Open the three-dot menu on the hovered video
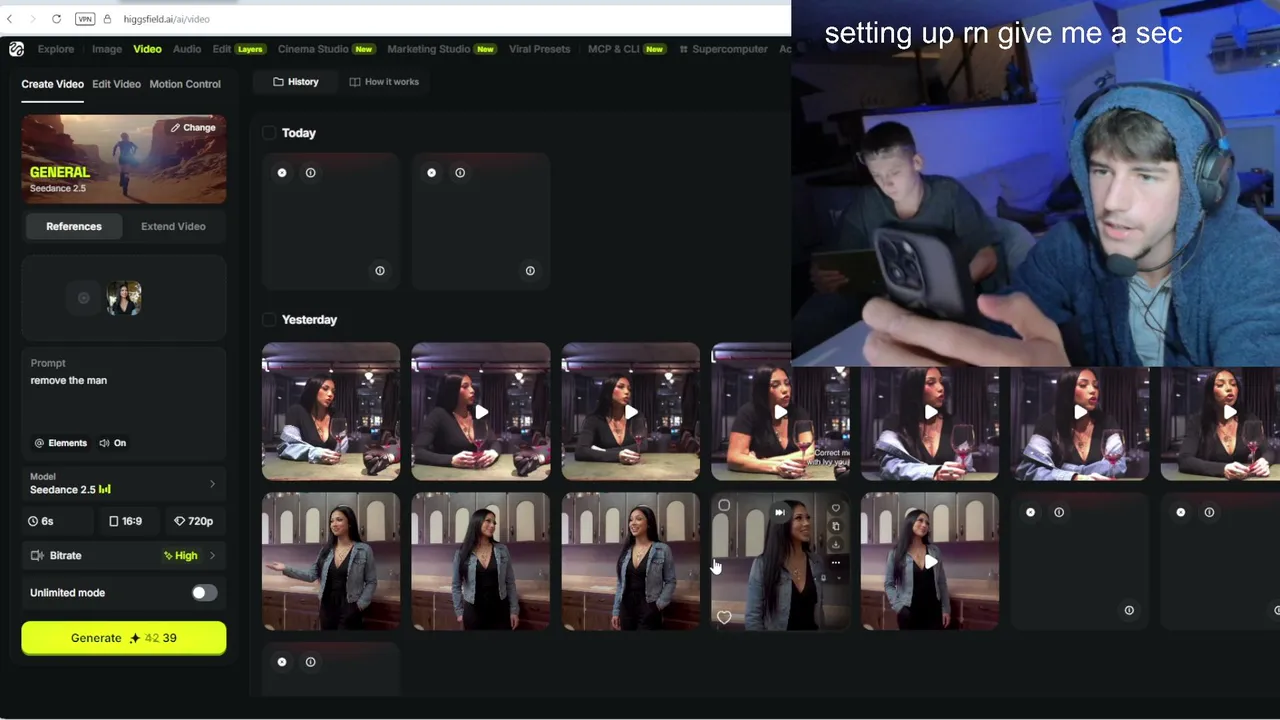This screenshot has height=720, width=1280. (x=836, y=563)
